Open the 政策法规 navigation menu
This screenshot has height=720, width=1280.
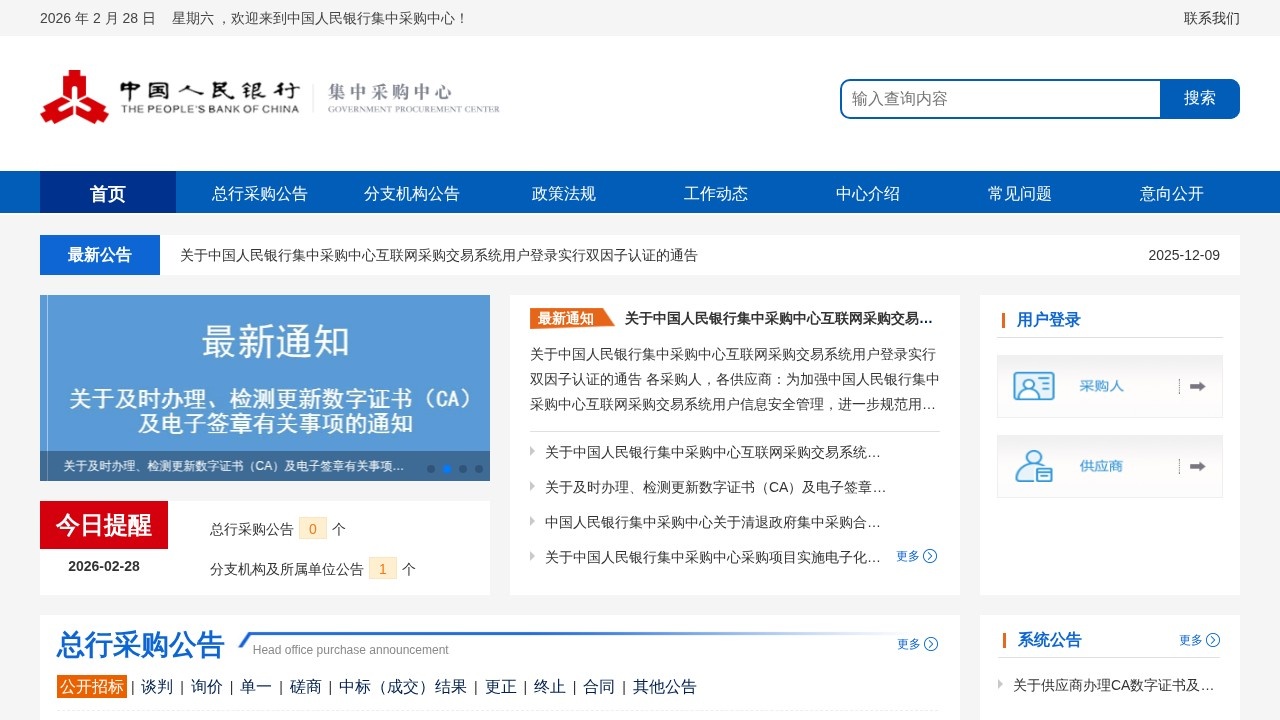pos(563,193)
